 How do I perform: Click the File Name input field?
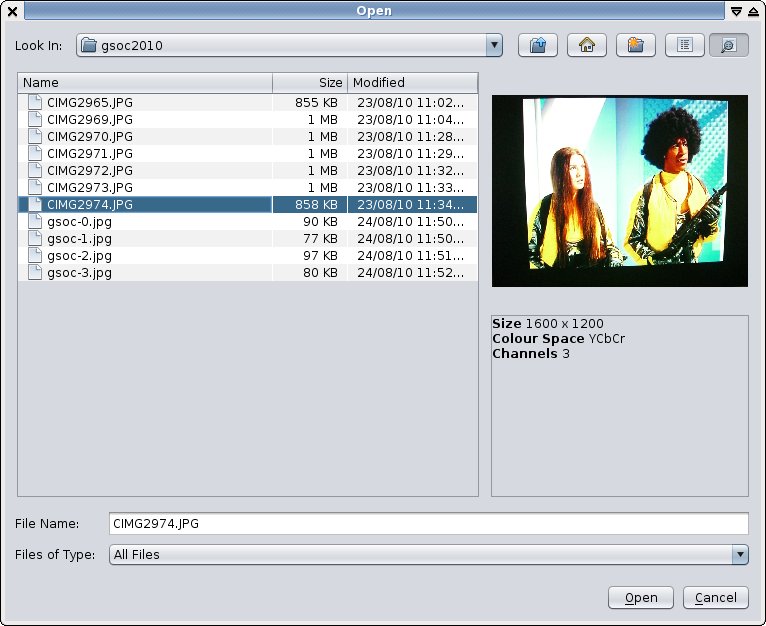click(428, 523)
